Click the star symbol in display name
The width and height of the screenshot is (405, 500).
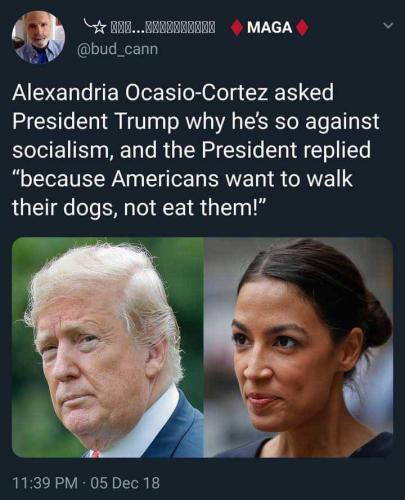100,28
